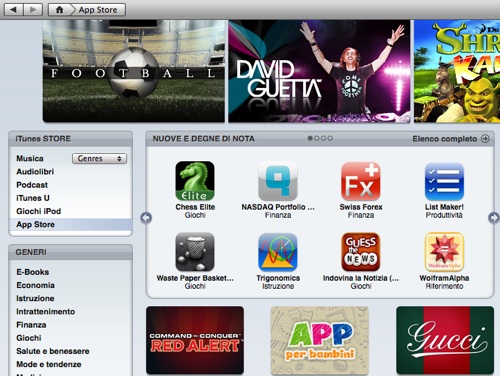Choose the Finanza genre link
Screen dimensions: 500x376
tap(31, 325)
